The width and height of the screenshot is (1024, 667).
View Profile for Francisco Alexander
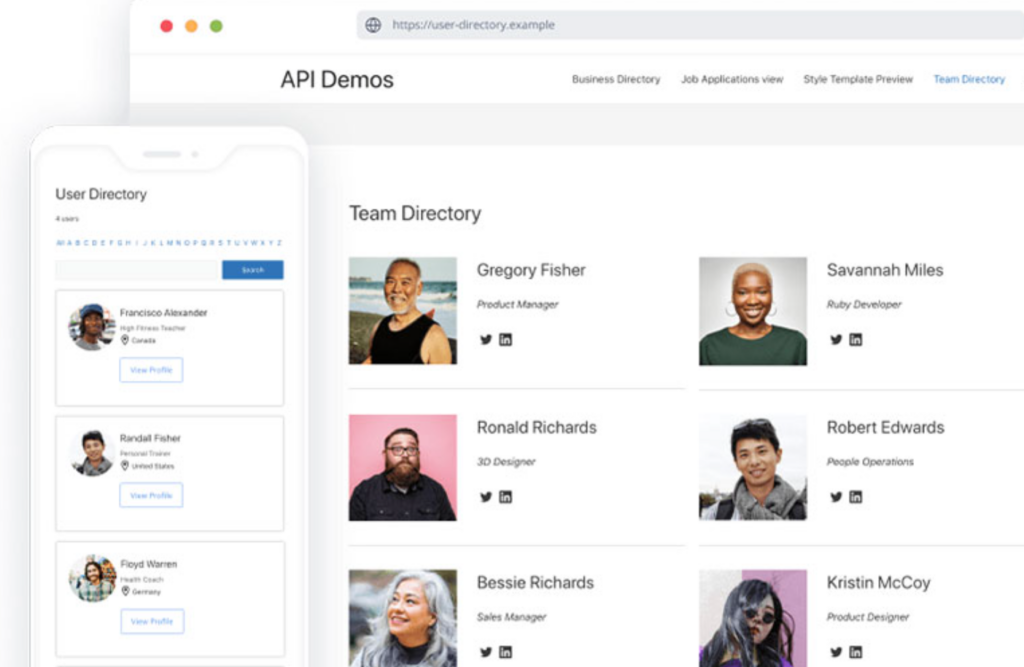coord(151,370)
